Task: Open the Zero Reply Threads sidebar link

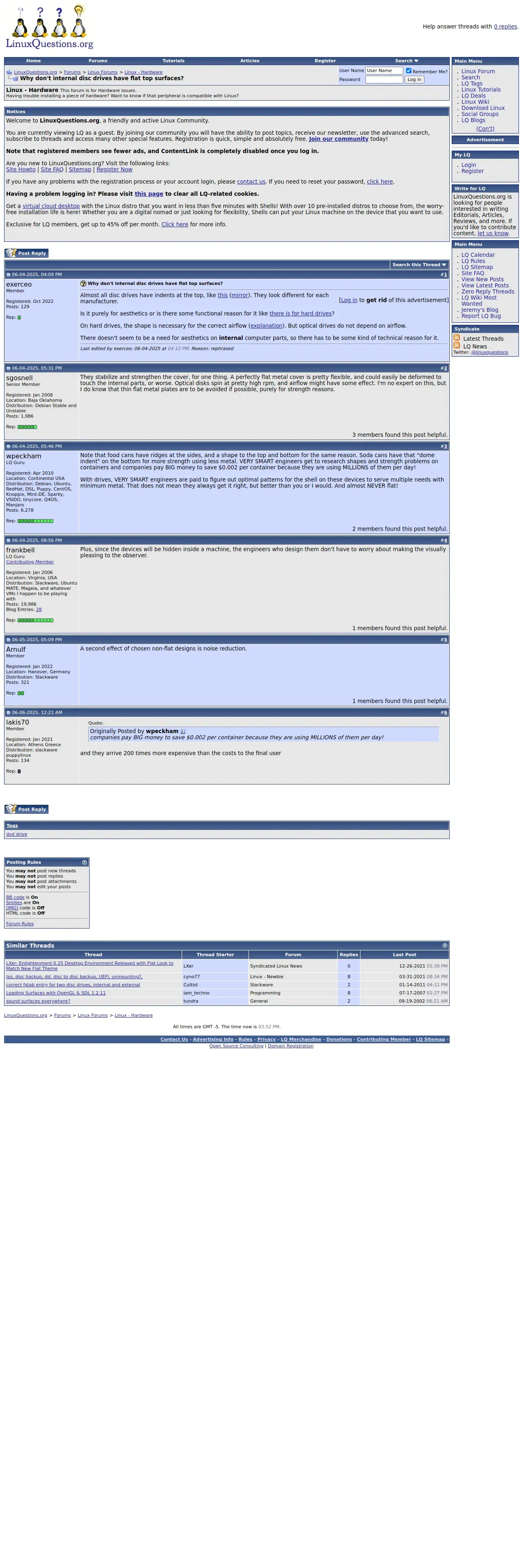Action: [488, 291]
